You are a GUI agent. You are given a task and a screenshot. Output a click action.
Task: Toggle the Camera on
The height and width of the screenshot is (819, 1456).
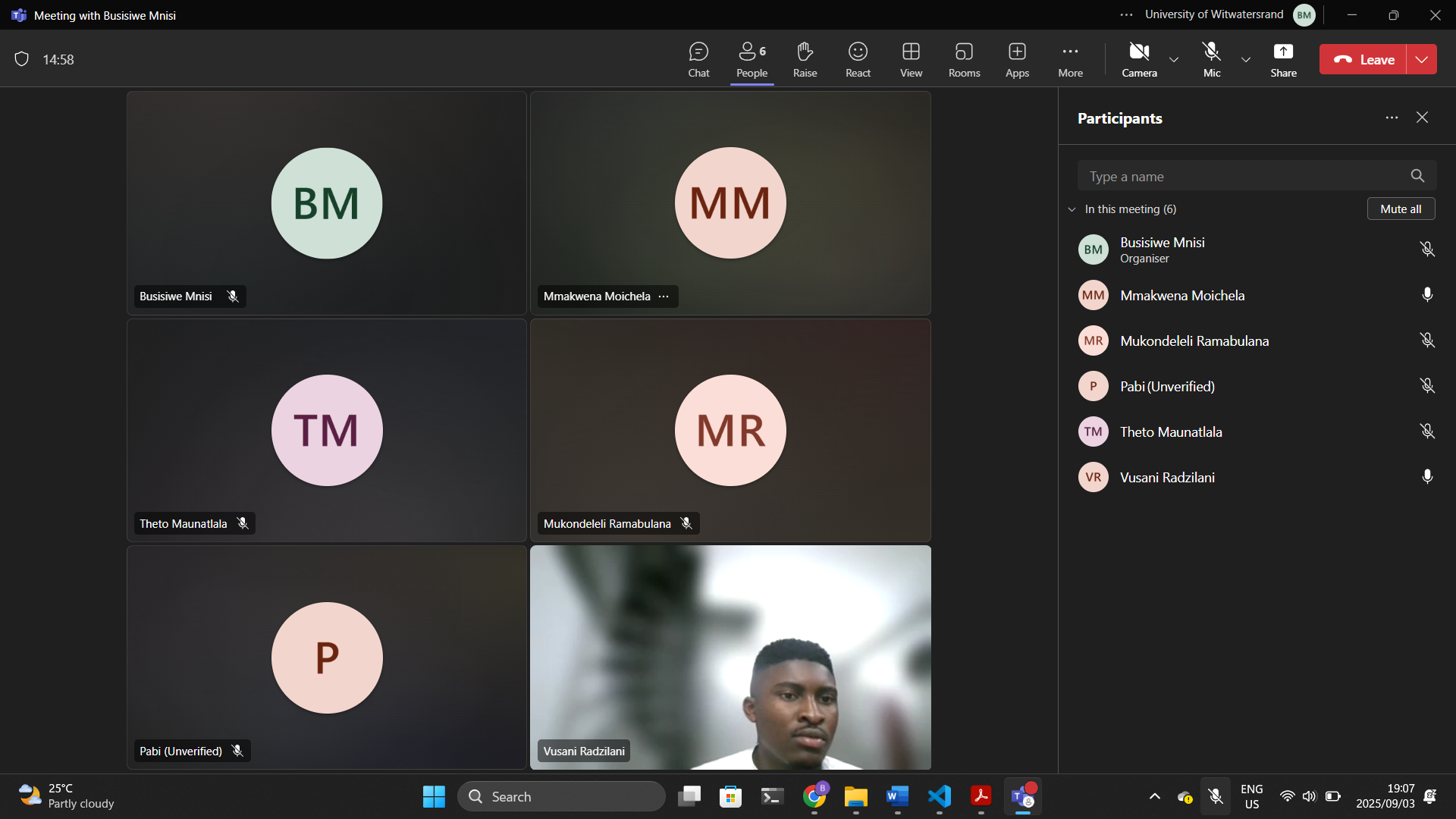coord(1139,59)
